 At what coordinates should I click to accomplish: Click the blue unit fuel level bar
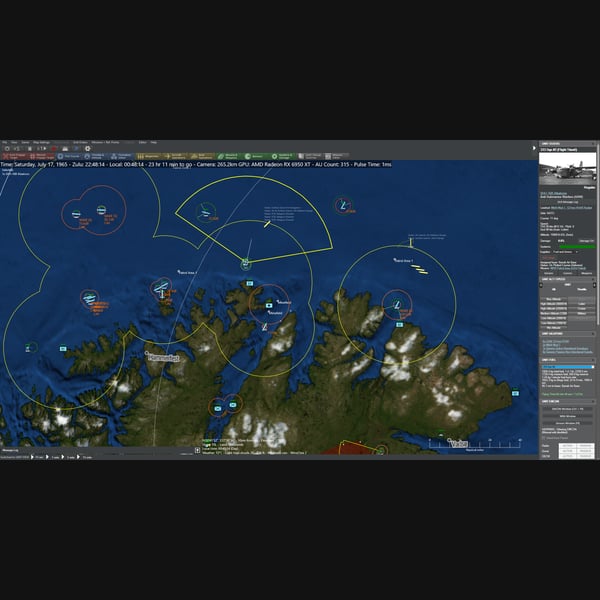click(567, 367)
